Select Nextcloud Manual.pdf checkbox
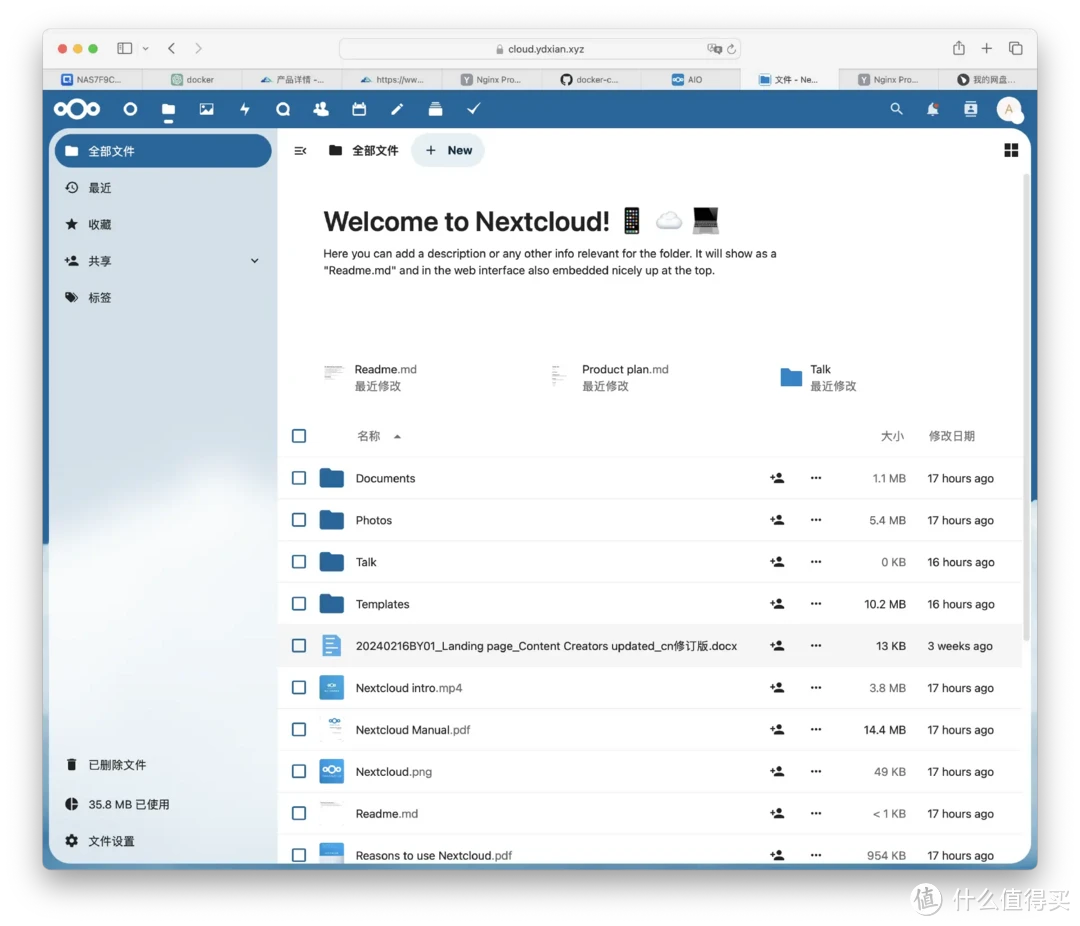The width and height of the screenshot is (1080, 926). (299, 730)
